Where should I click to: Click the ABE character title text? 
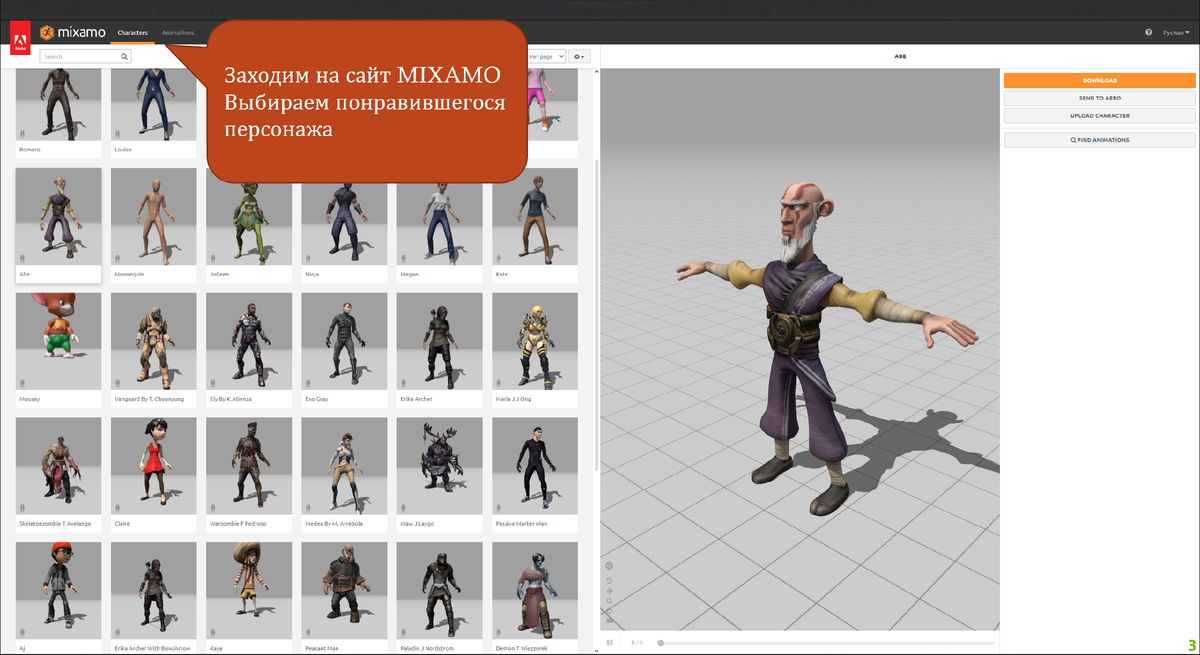coord(900,57)
